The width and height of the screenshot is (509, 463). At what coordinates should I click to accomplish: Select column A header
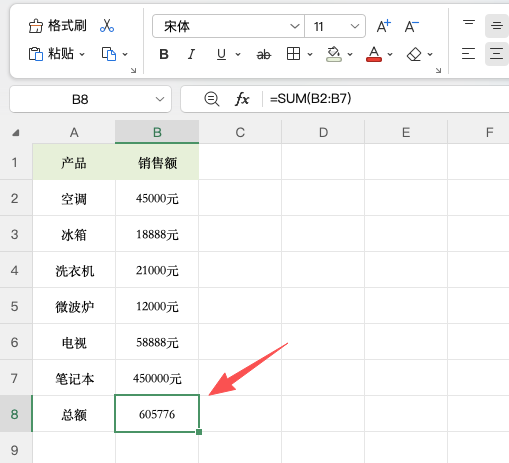[74, 132]
